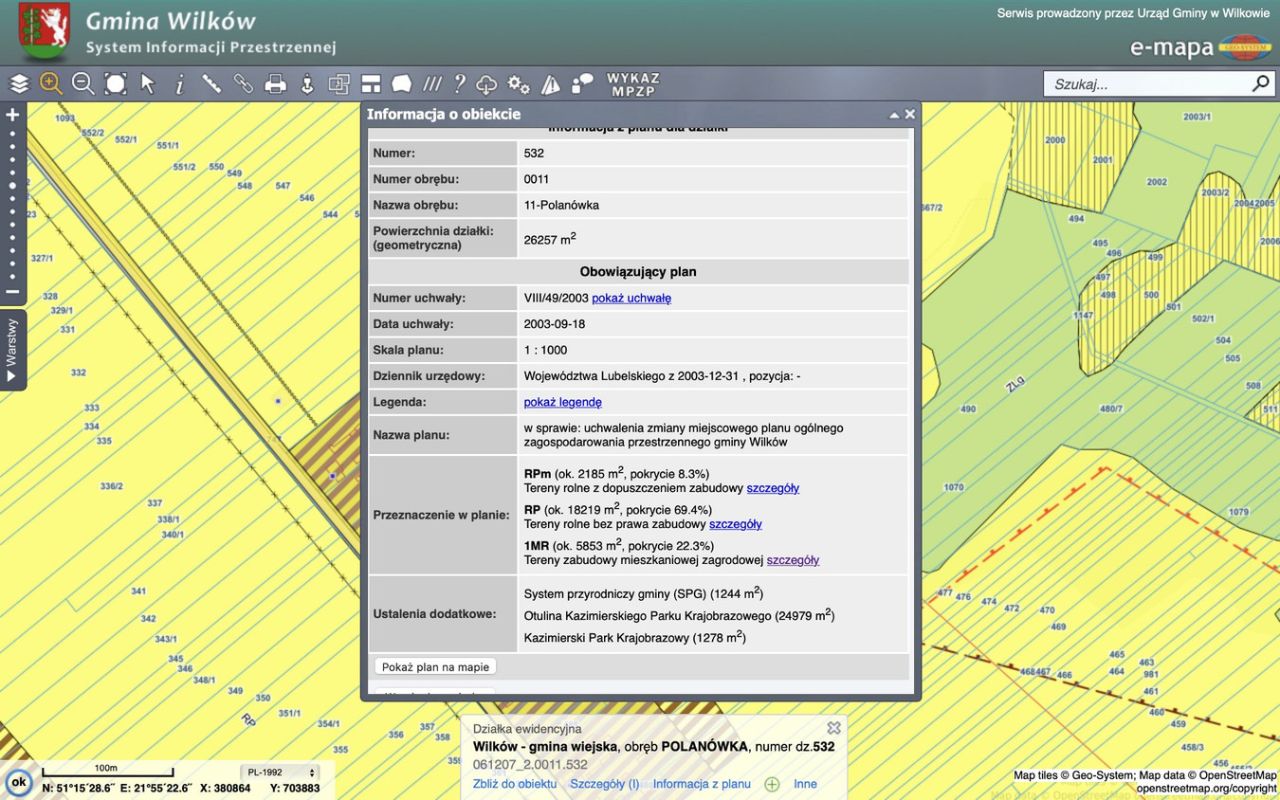Click the printer icon to print map
Image resolution: width=1280 pixels, height=800 pixels.
tap(275, 84)
